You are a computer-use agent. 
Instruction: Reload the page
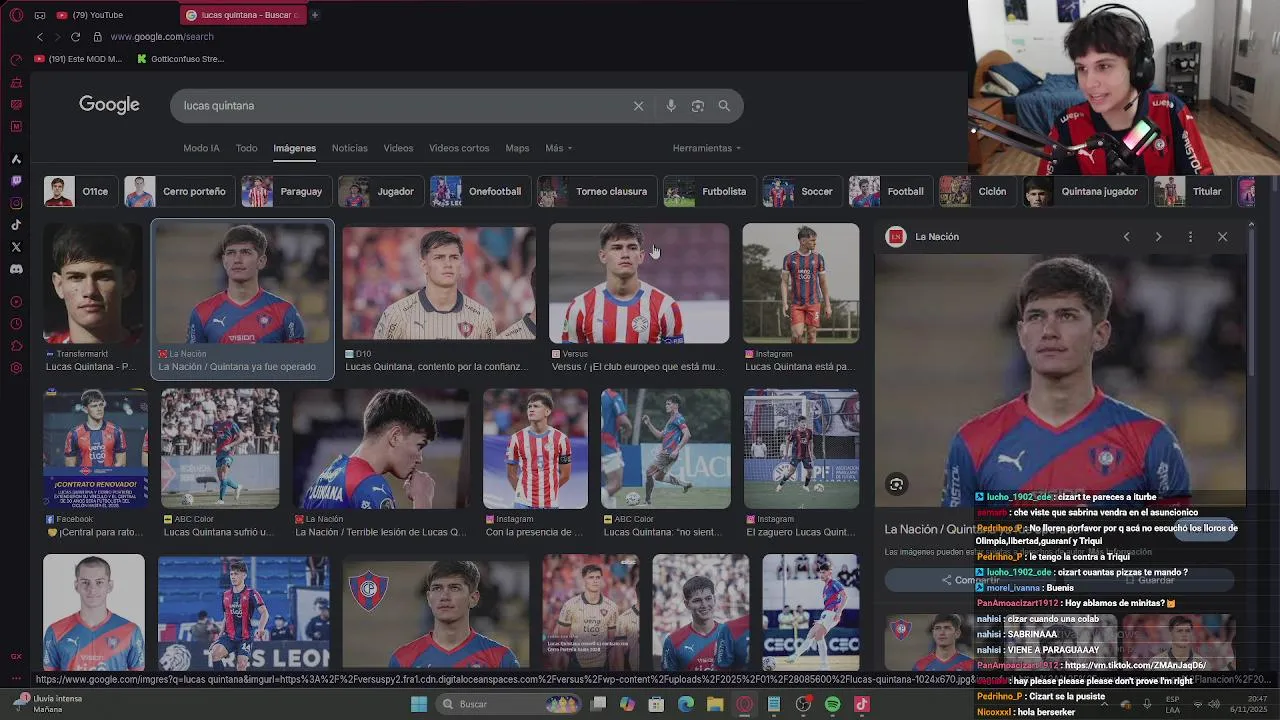(75, 37)
